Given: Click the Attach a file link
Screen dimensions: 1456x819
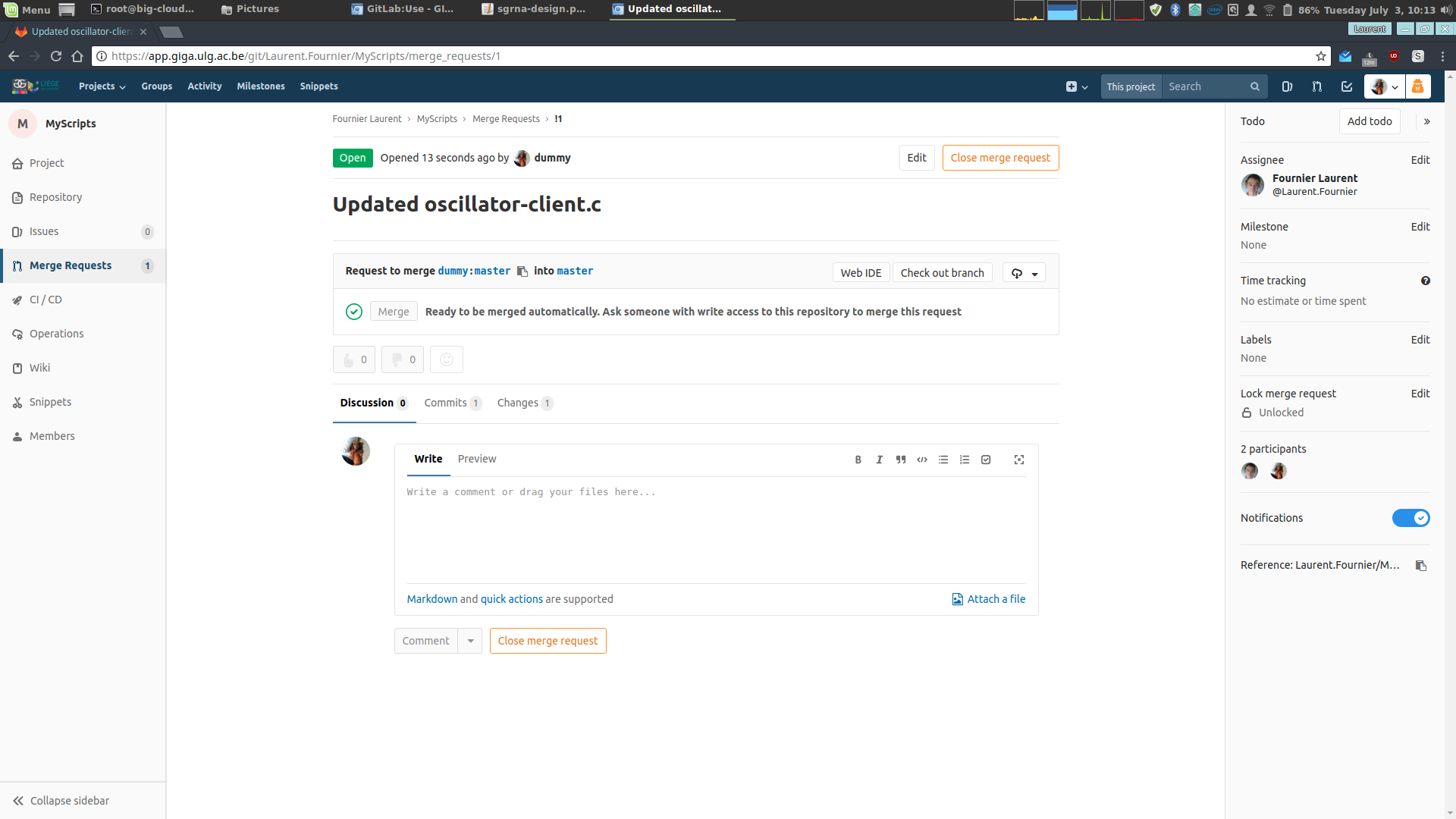Looking at the screenshot, I should tap(988, 599).
